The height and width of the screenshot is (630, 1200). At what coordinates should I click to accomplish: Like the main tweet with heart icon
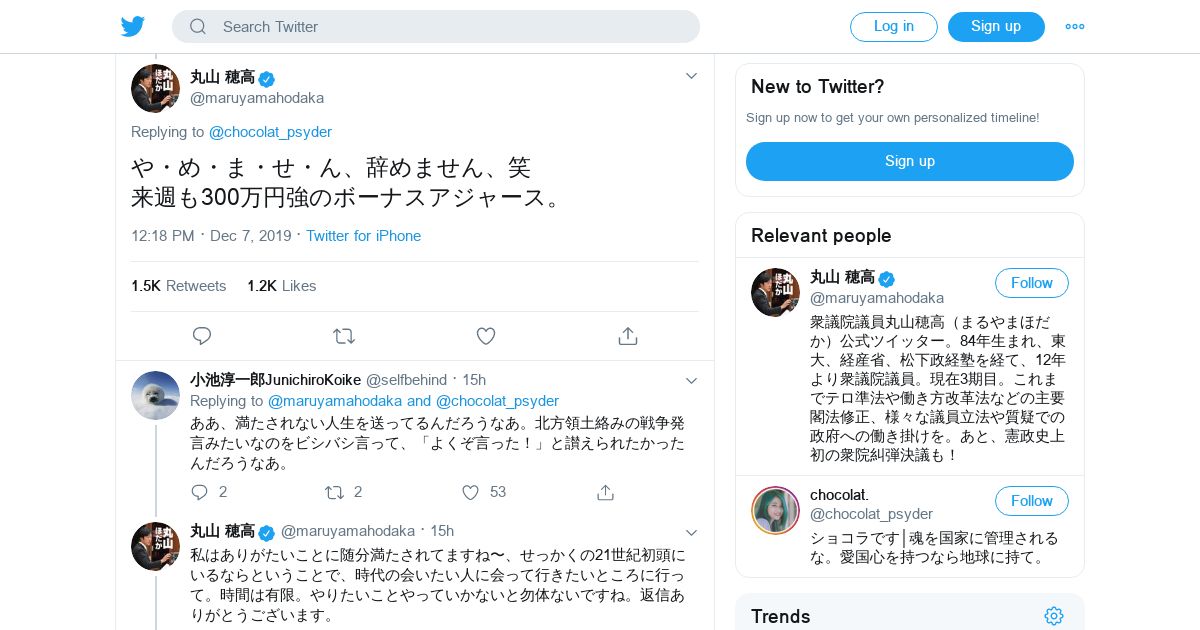click(x=486, y=336)
